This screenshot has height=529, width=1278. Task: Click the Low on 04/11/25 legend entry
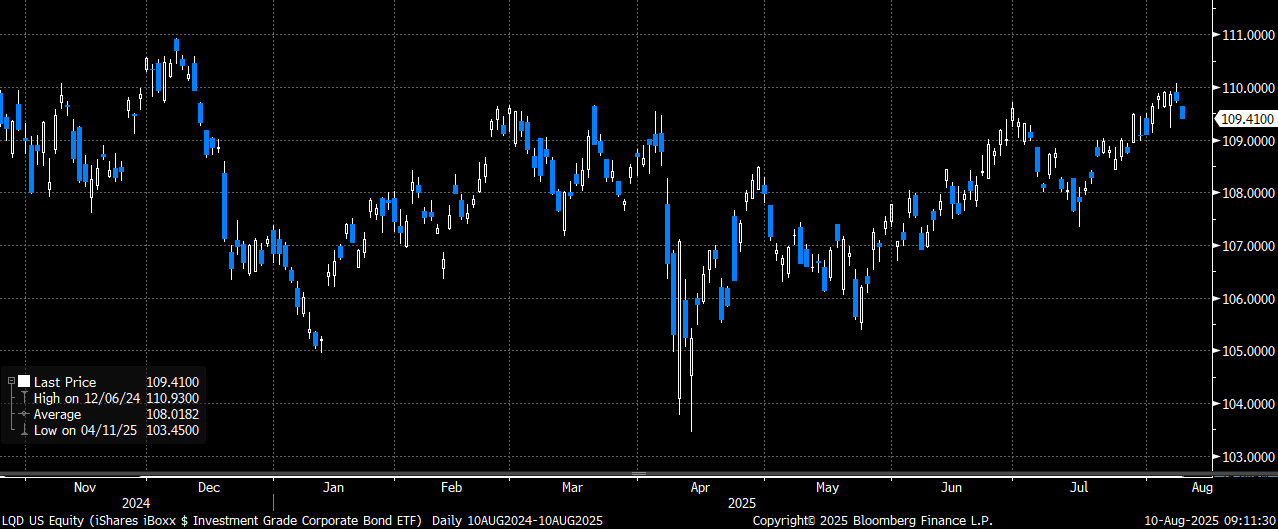click(x=86, y=430)
